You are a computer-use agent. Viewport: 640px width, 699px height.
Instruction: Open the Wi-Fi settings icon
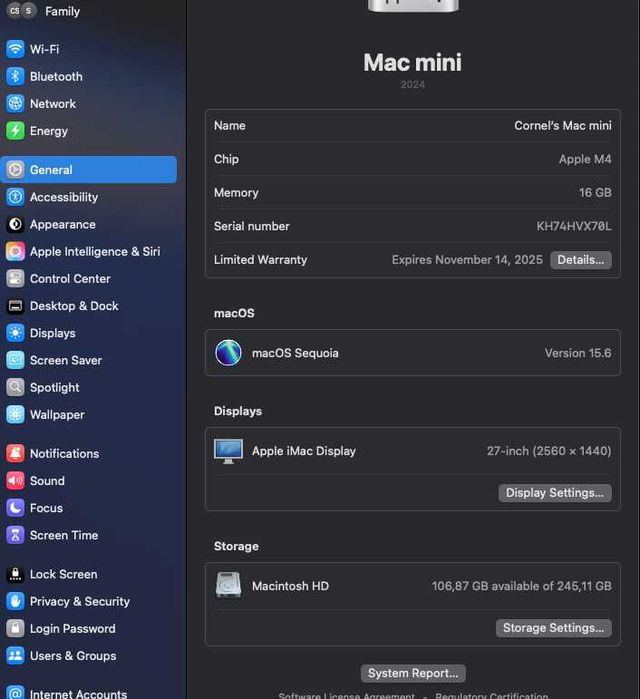tap(15, 49)
